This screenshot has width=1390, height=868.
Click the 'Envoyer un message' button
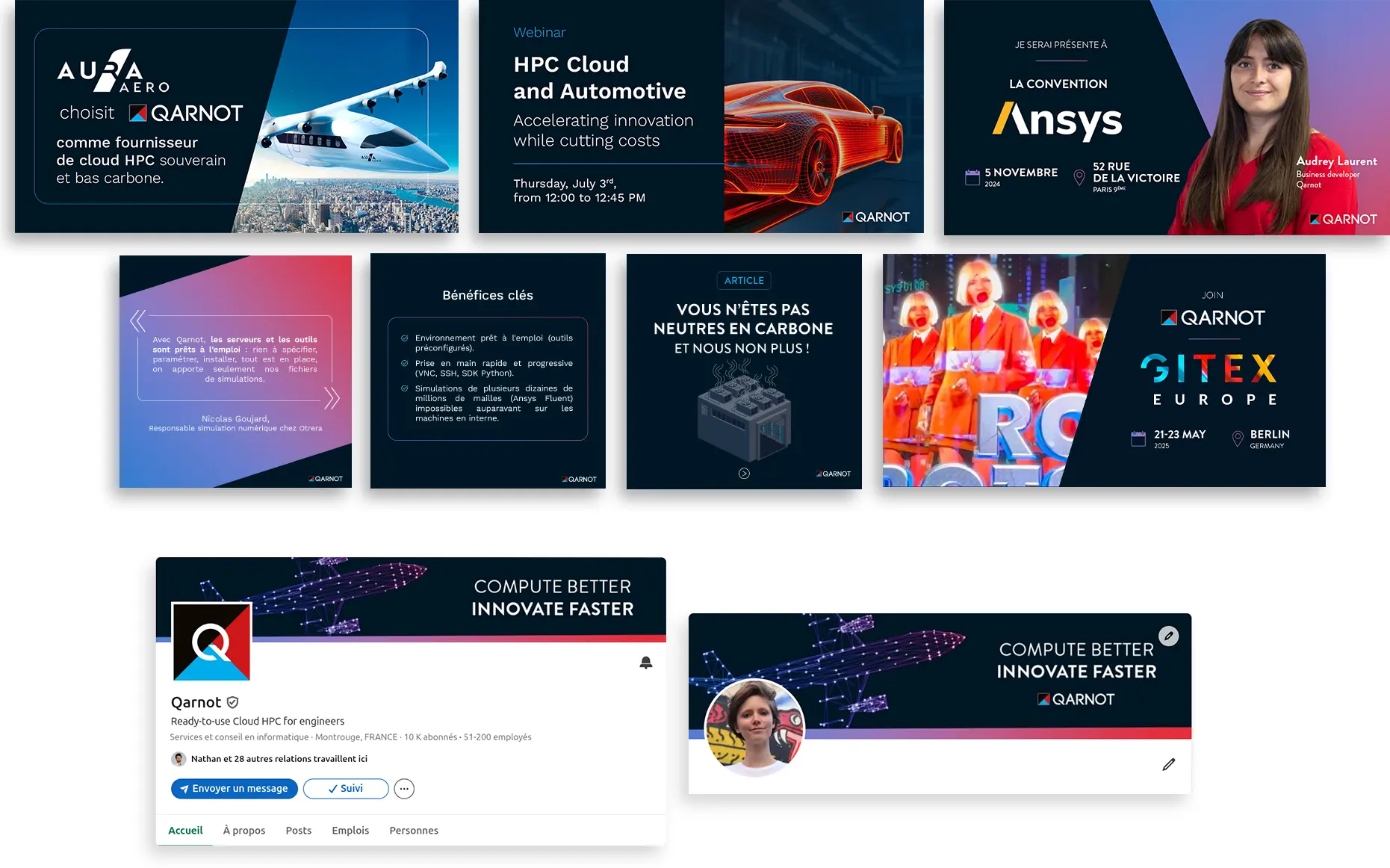click(x=235, y=789)
